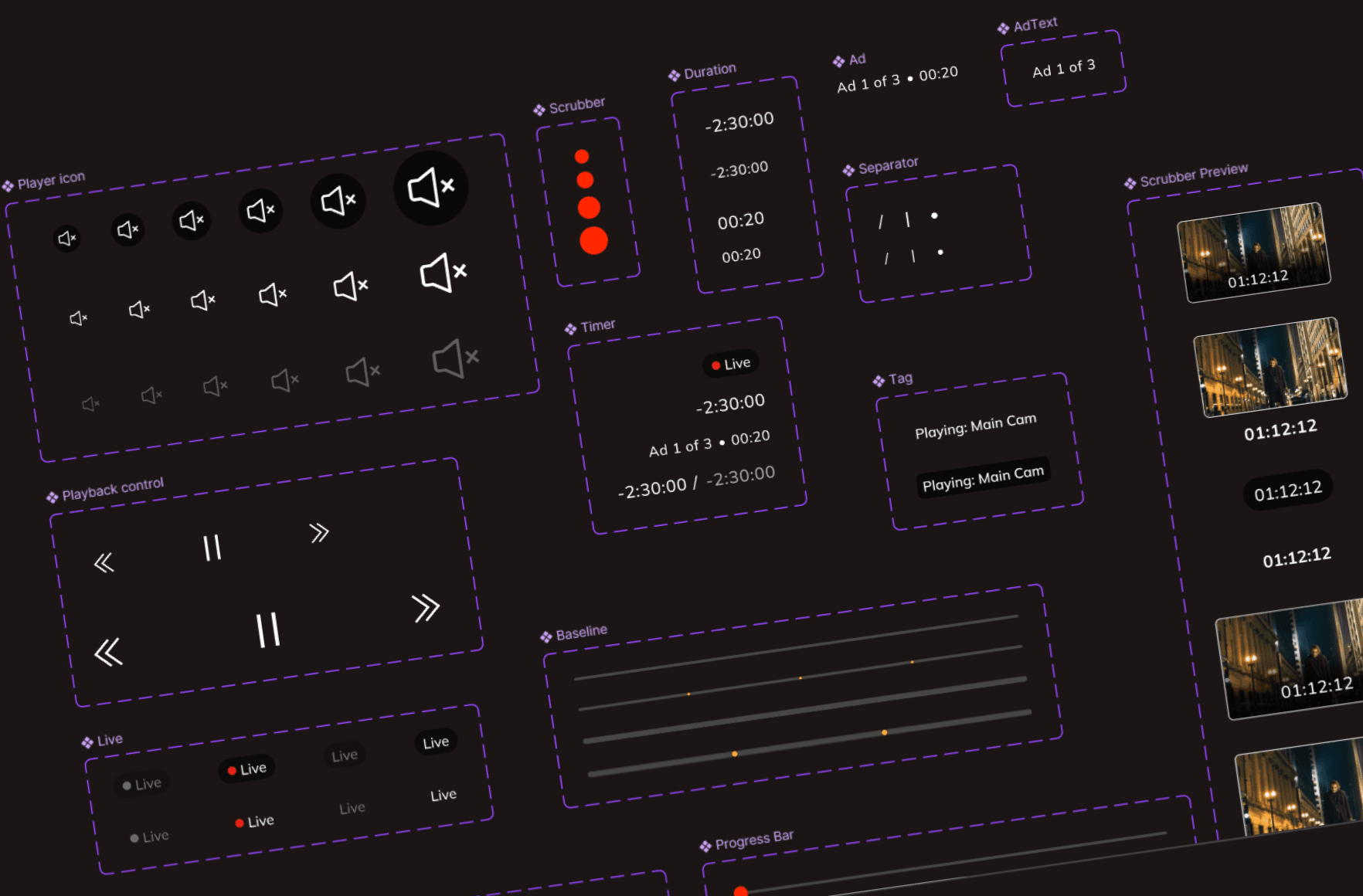
Task: Click the red-dot Live pill in Live frame
Action: click(x=246, y=769)
